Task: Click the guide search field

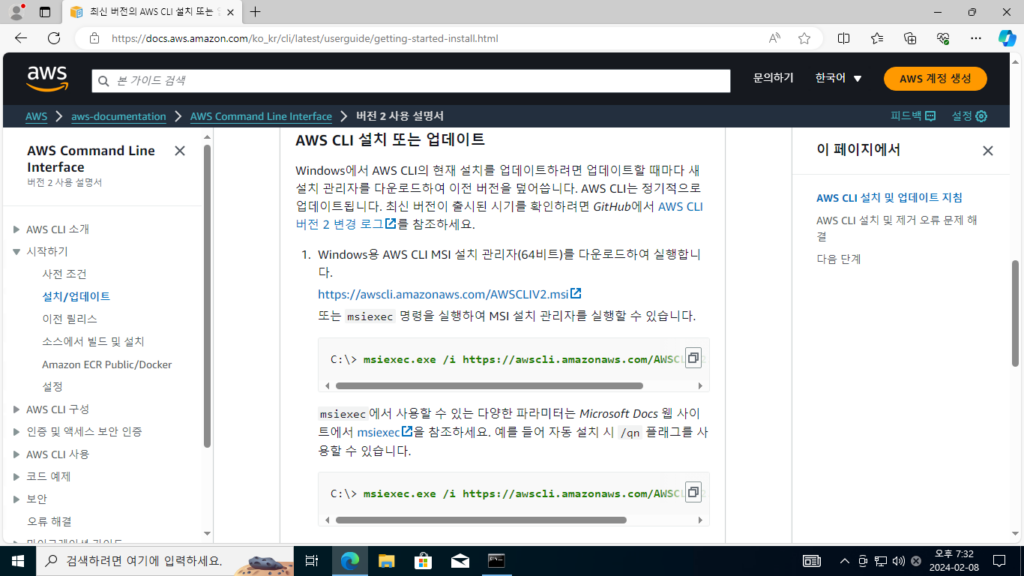Action: [411, 81]
